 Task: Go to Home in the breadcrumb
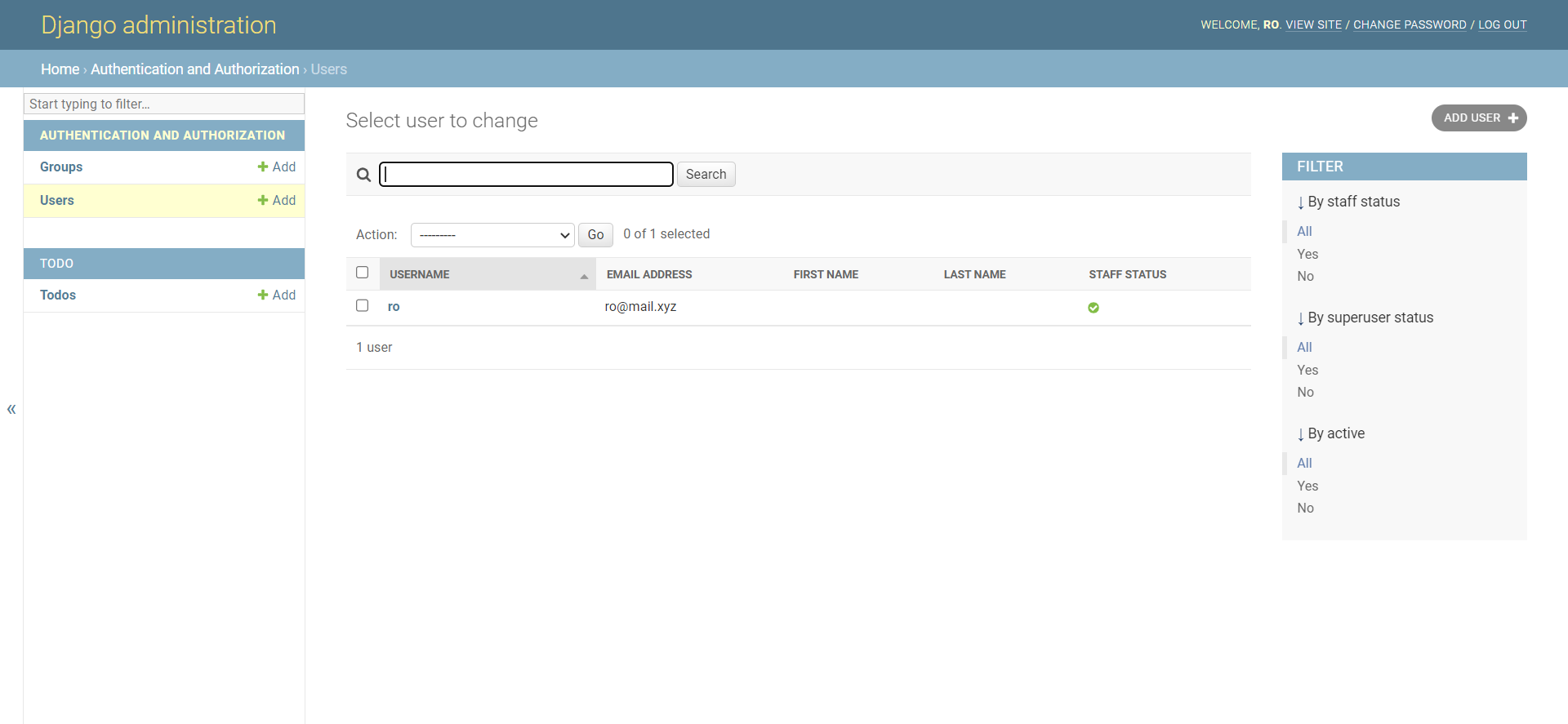[x=60, y=69]
